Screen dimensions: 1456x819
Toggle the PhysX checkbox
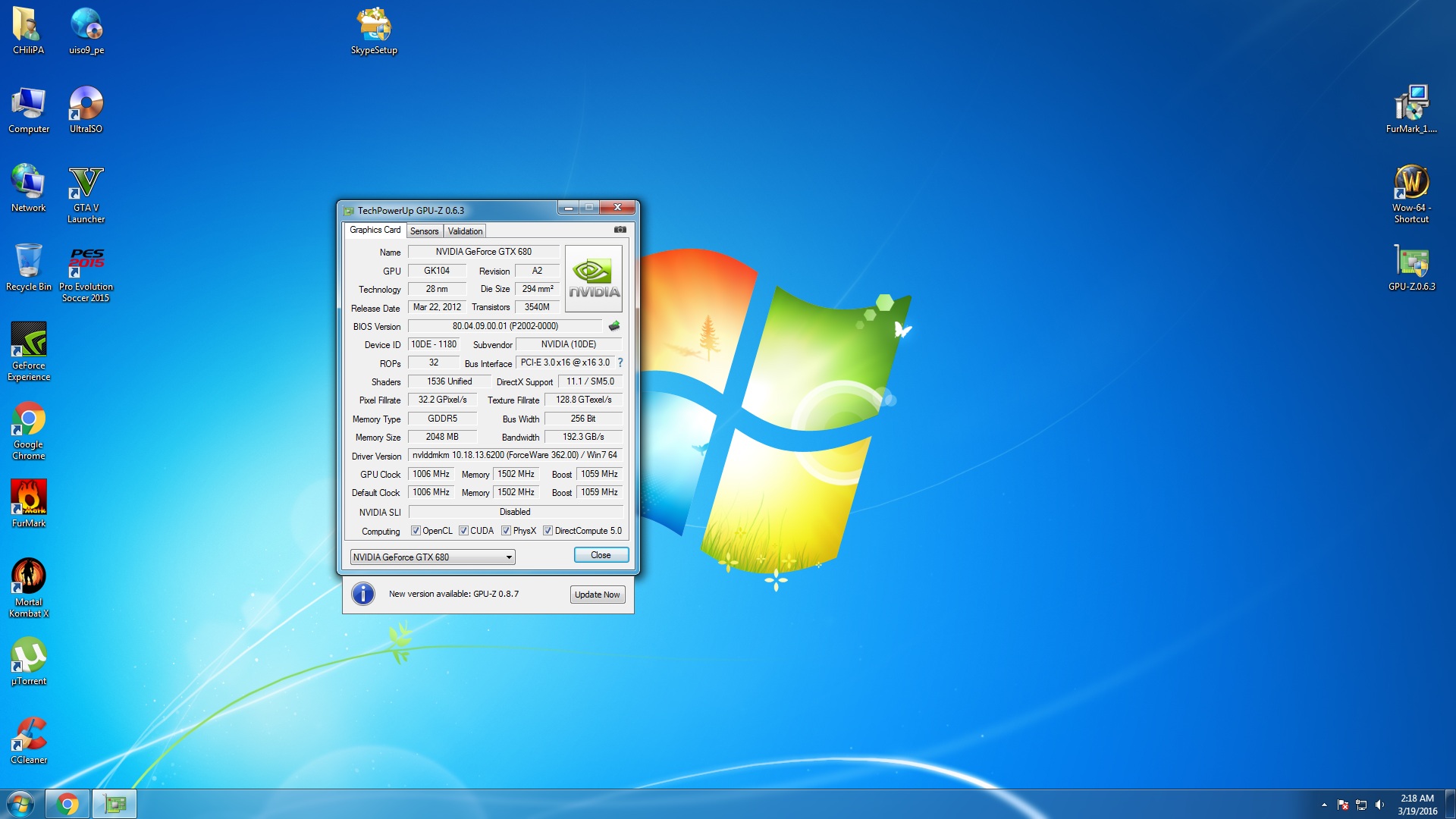click(x=506, y=531)
